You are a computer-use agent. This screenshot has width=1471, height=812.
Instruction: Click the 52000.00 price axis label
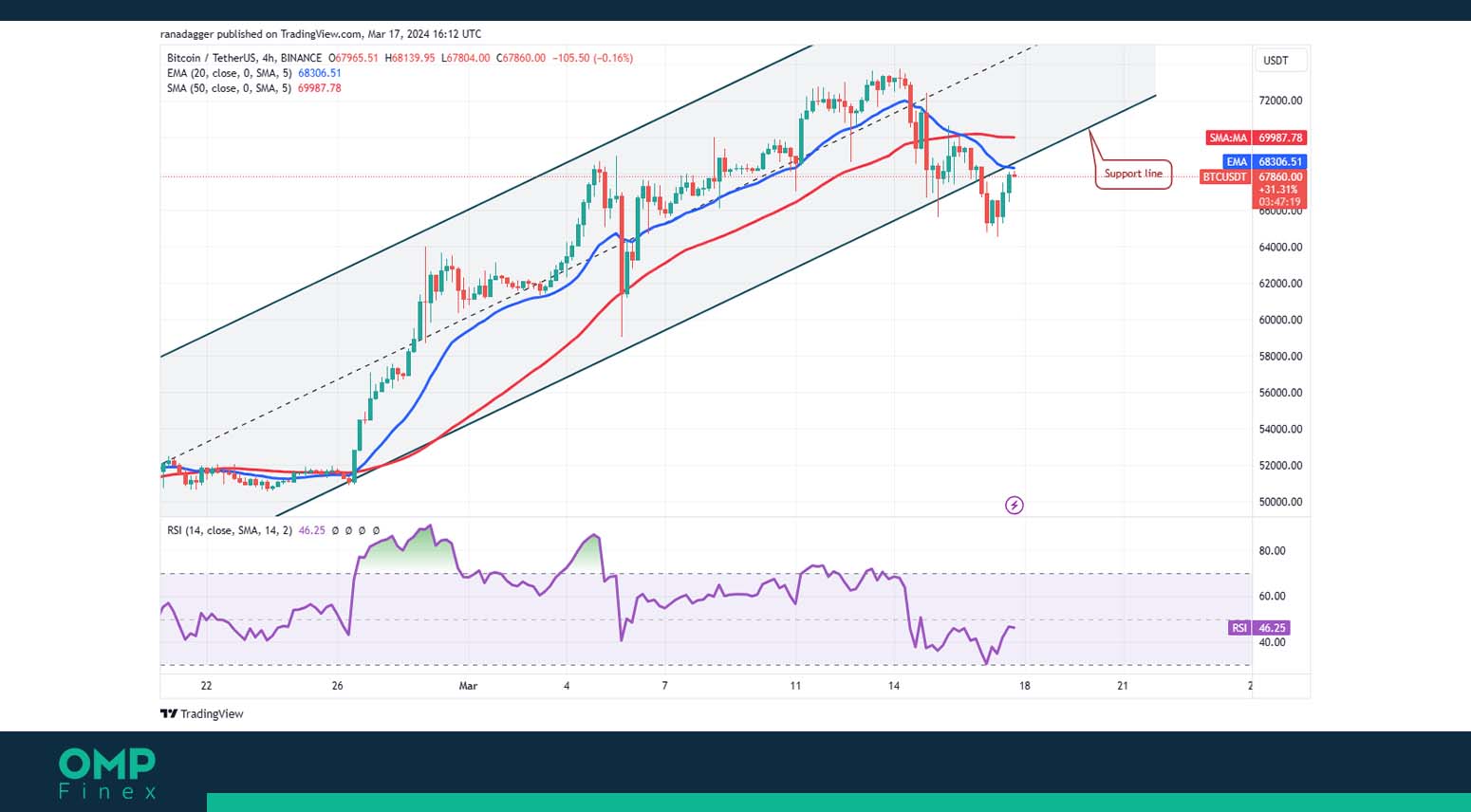(1280, 466)
